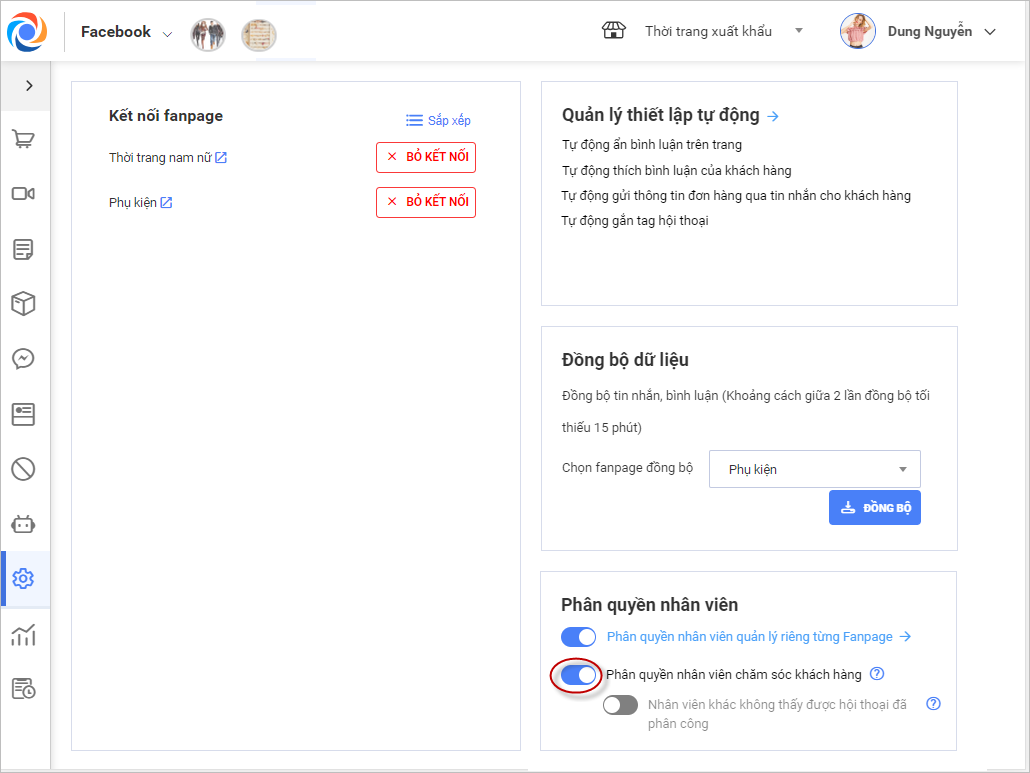Toggle 'Phân quyền nhân viên chăm sóc khách hàng' switch
The height and width of the screenshot is (773, 1030).
(x=578, y=675)
